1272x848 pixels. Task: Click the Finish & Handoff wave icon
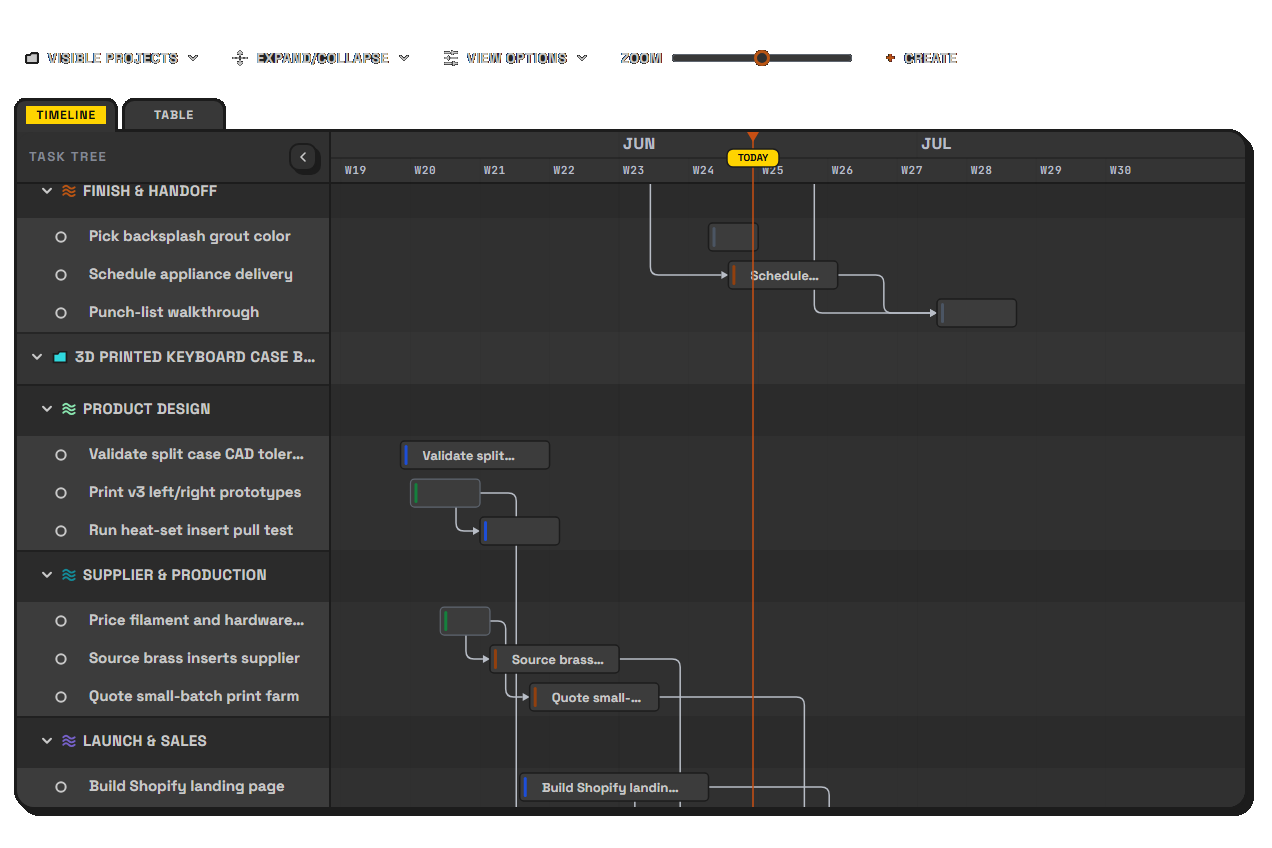(69, 191)
